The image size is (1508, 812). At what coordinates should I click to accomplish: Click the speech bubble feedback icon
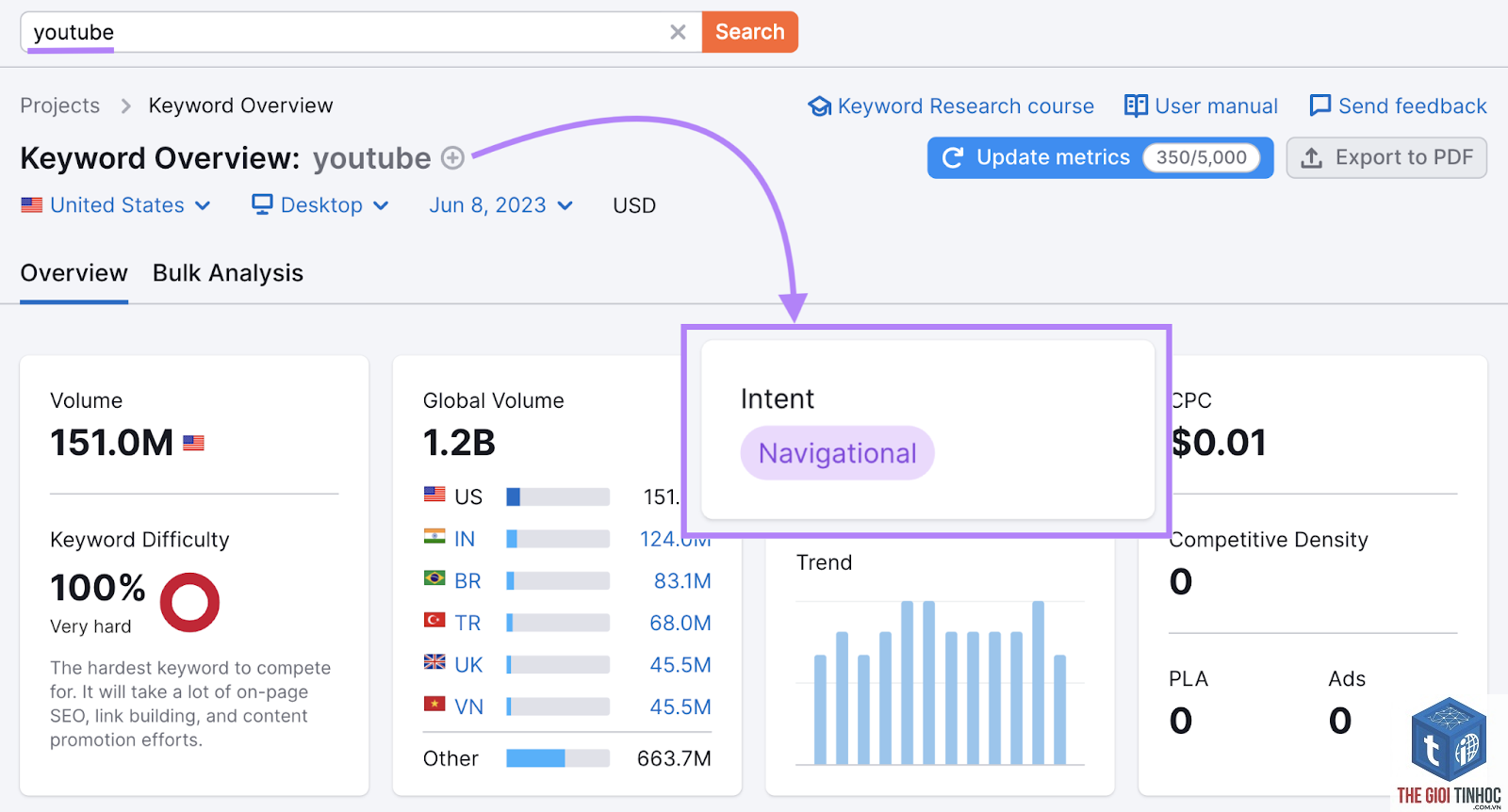pyautogui.click(x=1320, y=106)
